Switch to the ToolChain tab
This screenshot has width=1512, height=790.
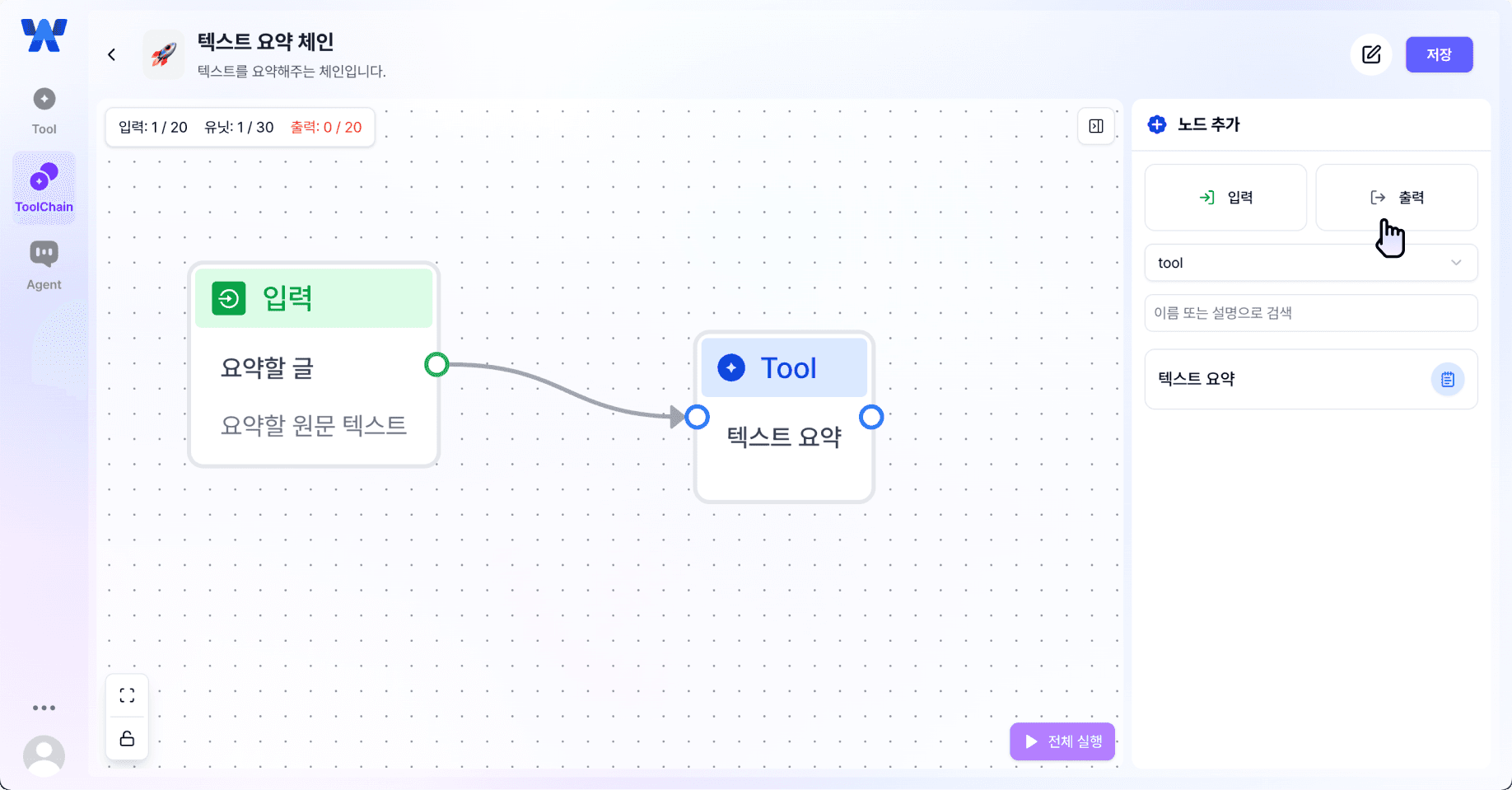pos(44,189)
